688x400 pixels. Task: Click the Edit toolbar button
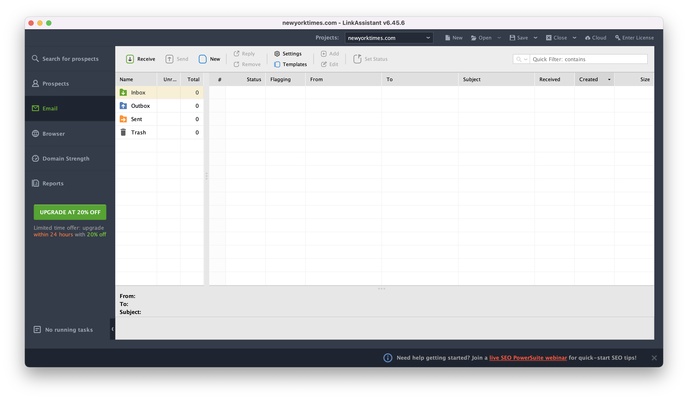click(330, 64)
